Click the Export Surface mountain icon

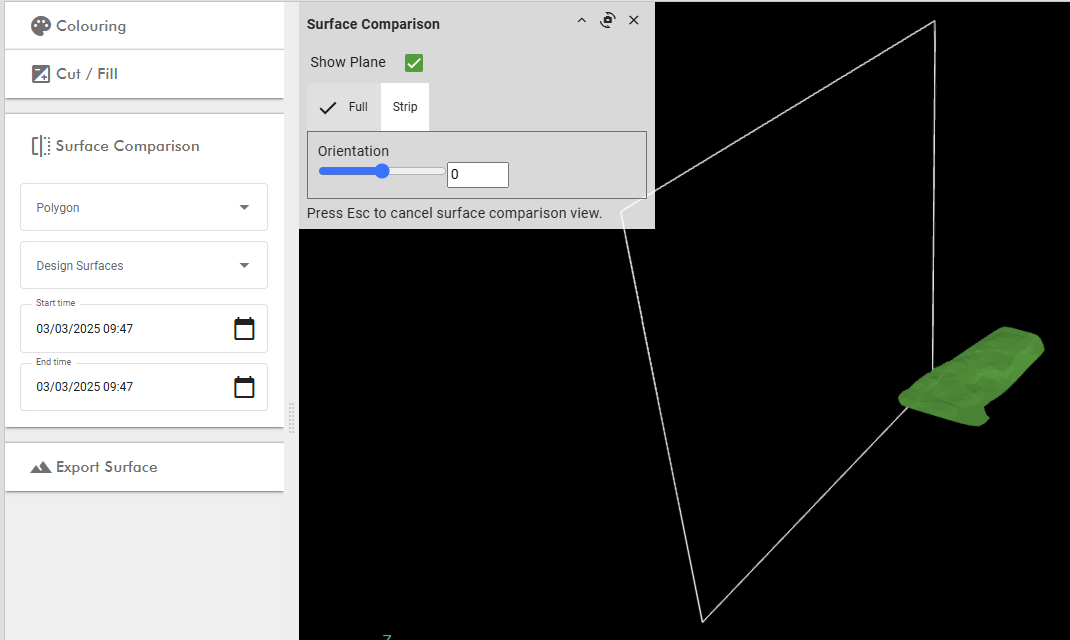coord(41,467)
